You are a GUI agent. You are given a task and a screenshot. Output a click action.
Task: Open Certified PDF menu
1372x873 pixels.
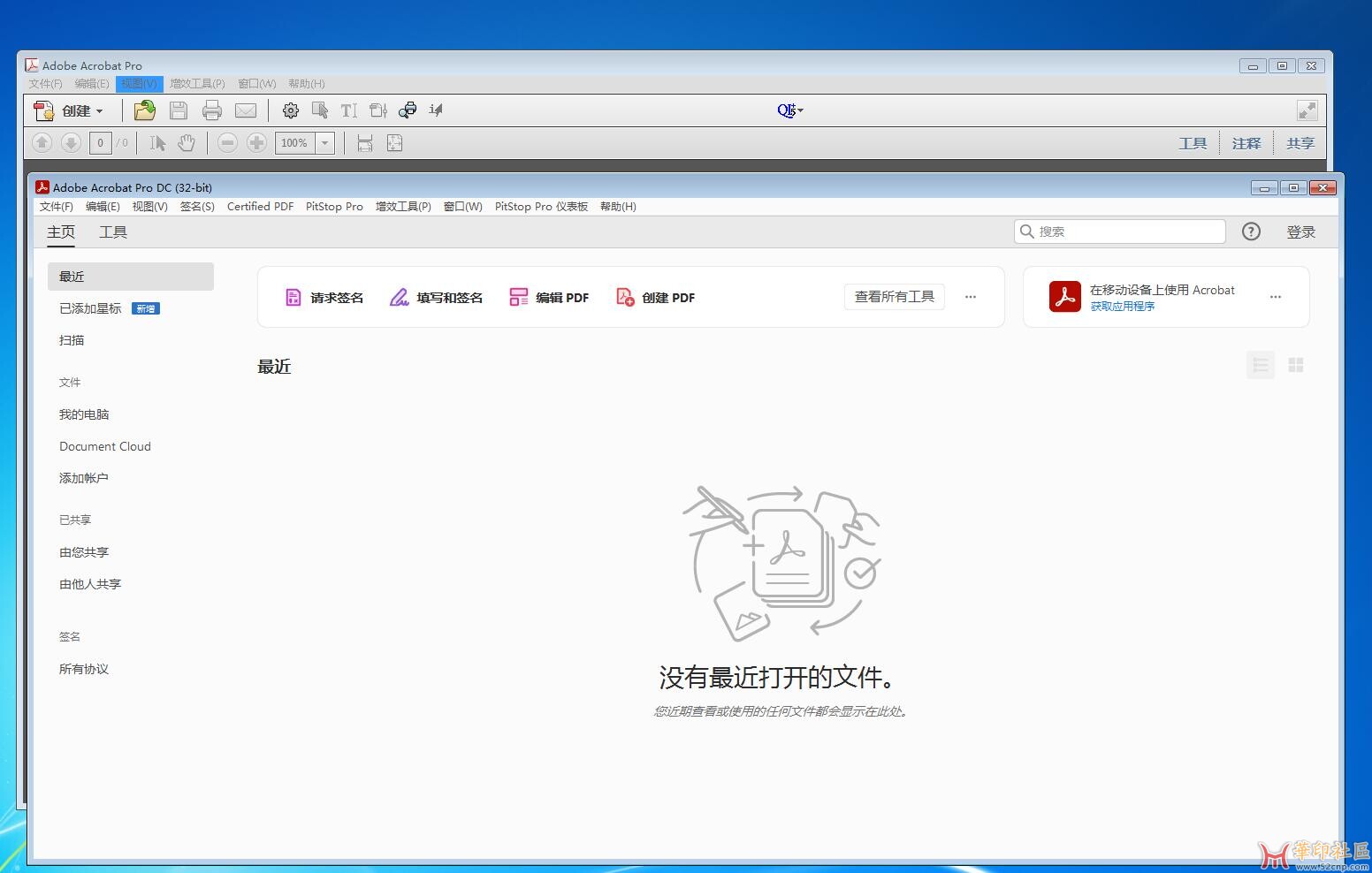(260, 206)
